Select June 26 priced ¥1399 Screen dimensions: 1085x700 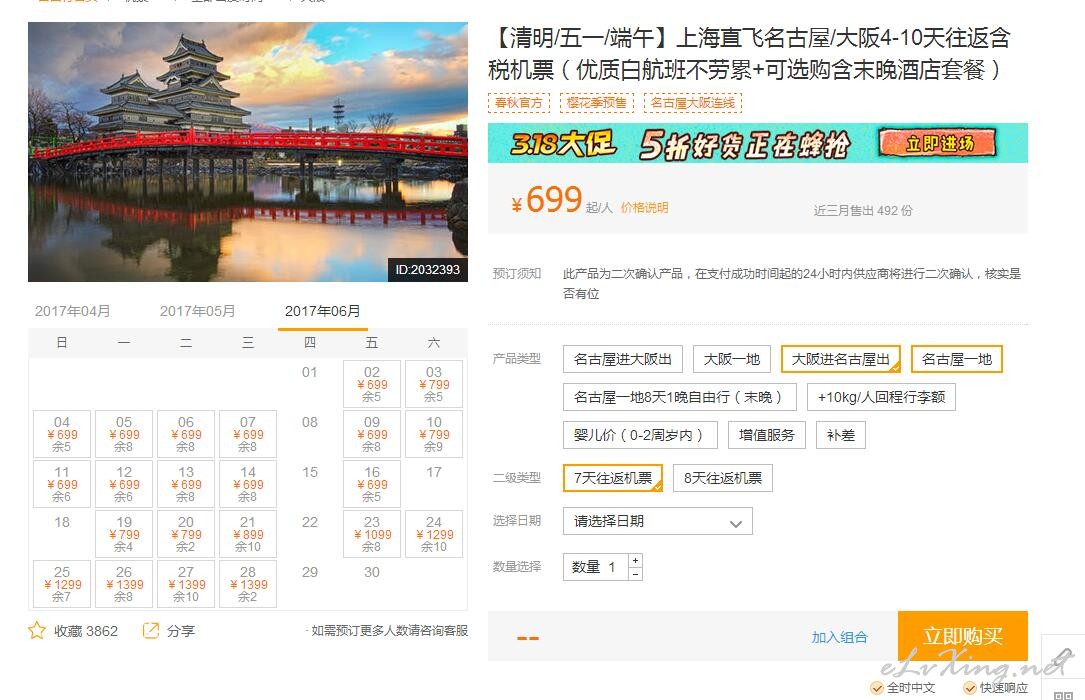pyautogui.click(x=124, y=584)
